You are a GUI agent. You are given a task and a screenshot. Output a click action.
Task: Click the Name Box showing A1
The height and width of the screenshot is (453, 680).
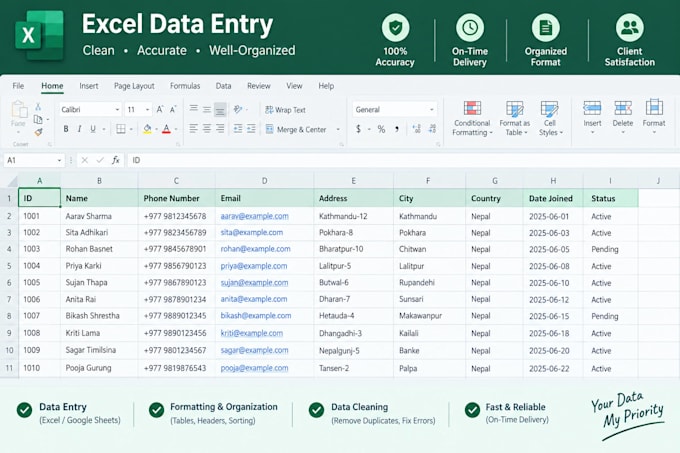coord(34,160)
